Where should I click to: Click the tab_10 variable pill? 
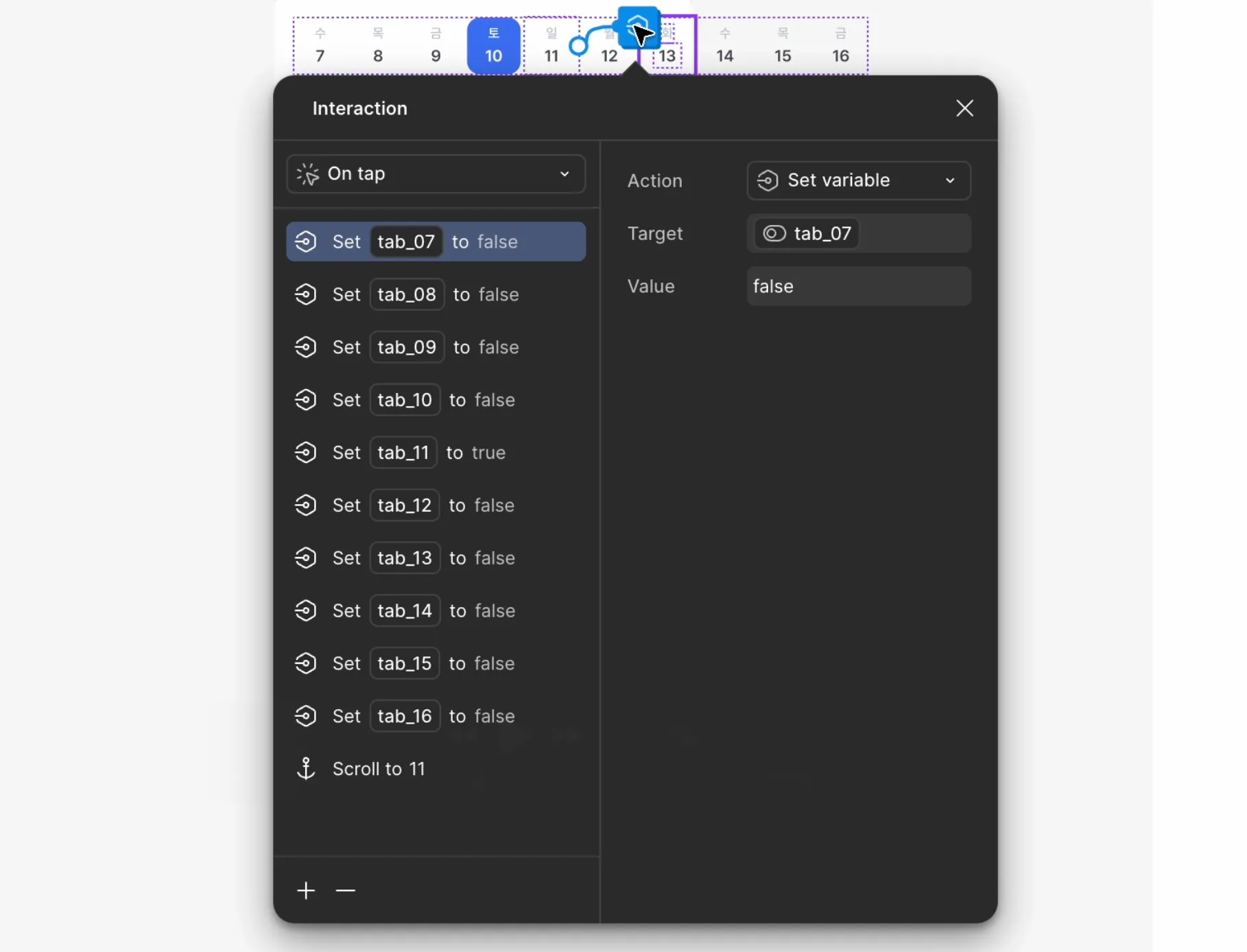[405, 400]
